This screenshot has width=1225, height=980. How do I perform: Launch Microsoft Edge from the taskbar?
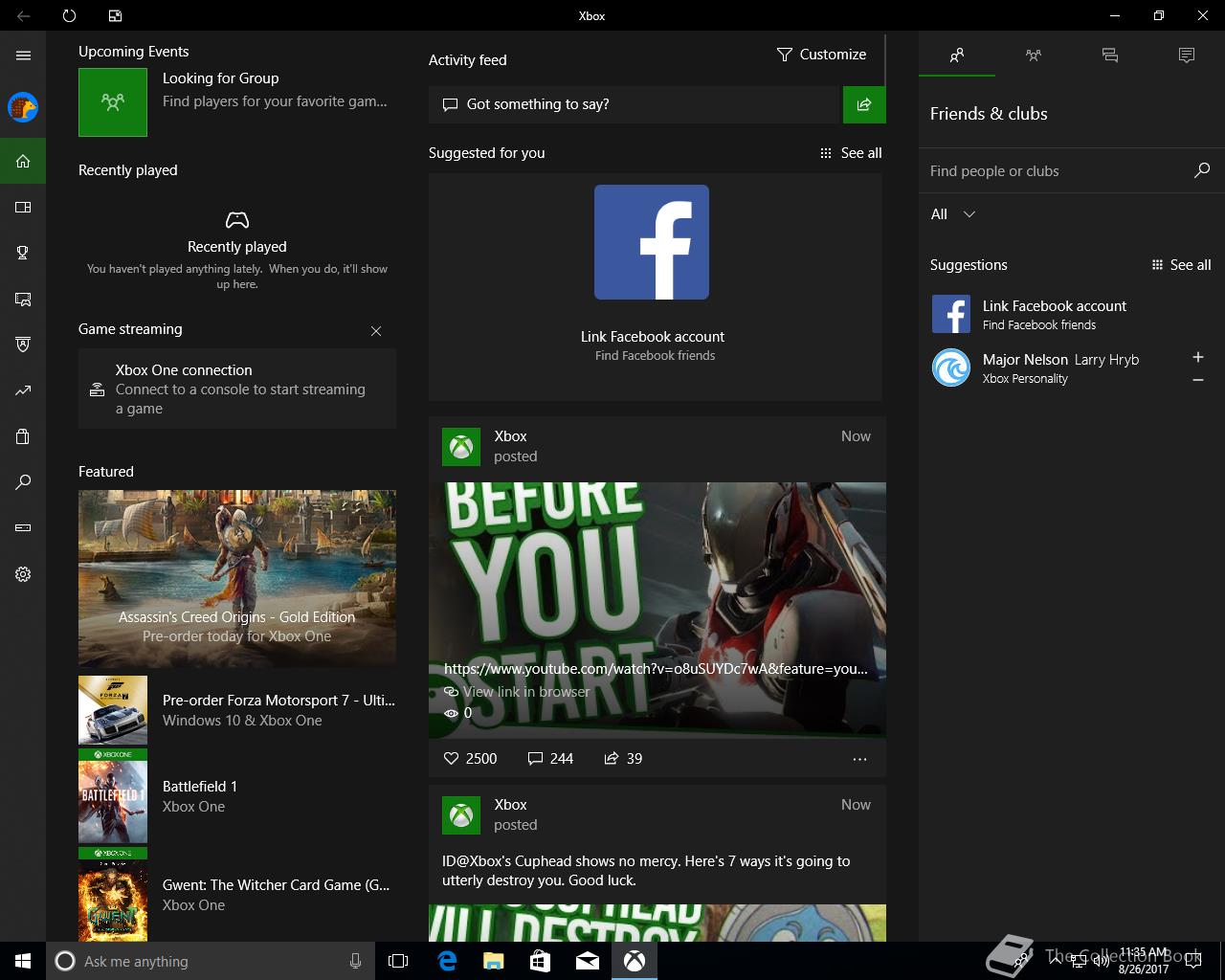tap(447, 961)
